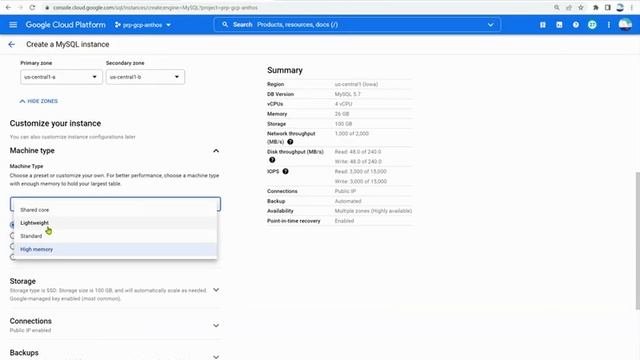This screenshot has height=360, width=640.
Task: Show help for Disk throughput
Action: tap(272, 160)
